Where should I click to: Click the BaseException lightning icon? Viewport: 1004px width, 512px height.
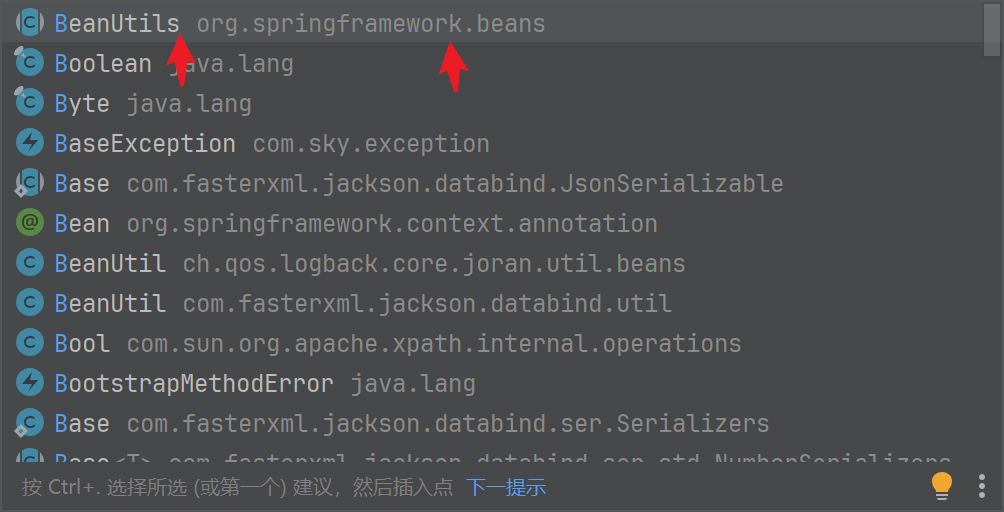click(x=29, y=143)
